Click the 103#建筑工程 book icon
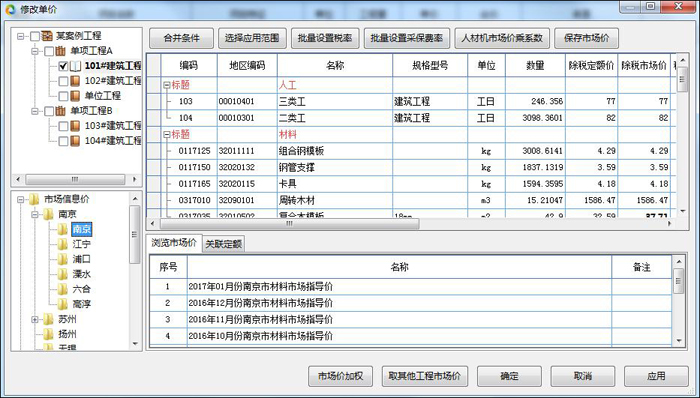Viewport: 700px width, 398px height. [x=75, y=126]
